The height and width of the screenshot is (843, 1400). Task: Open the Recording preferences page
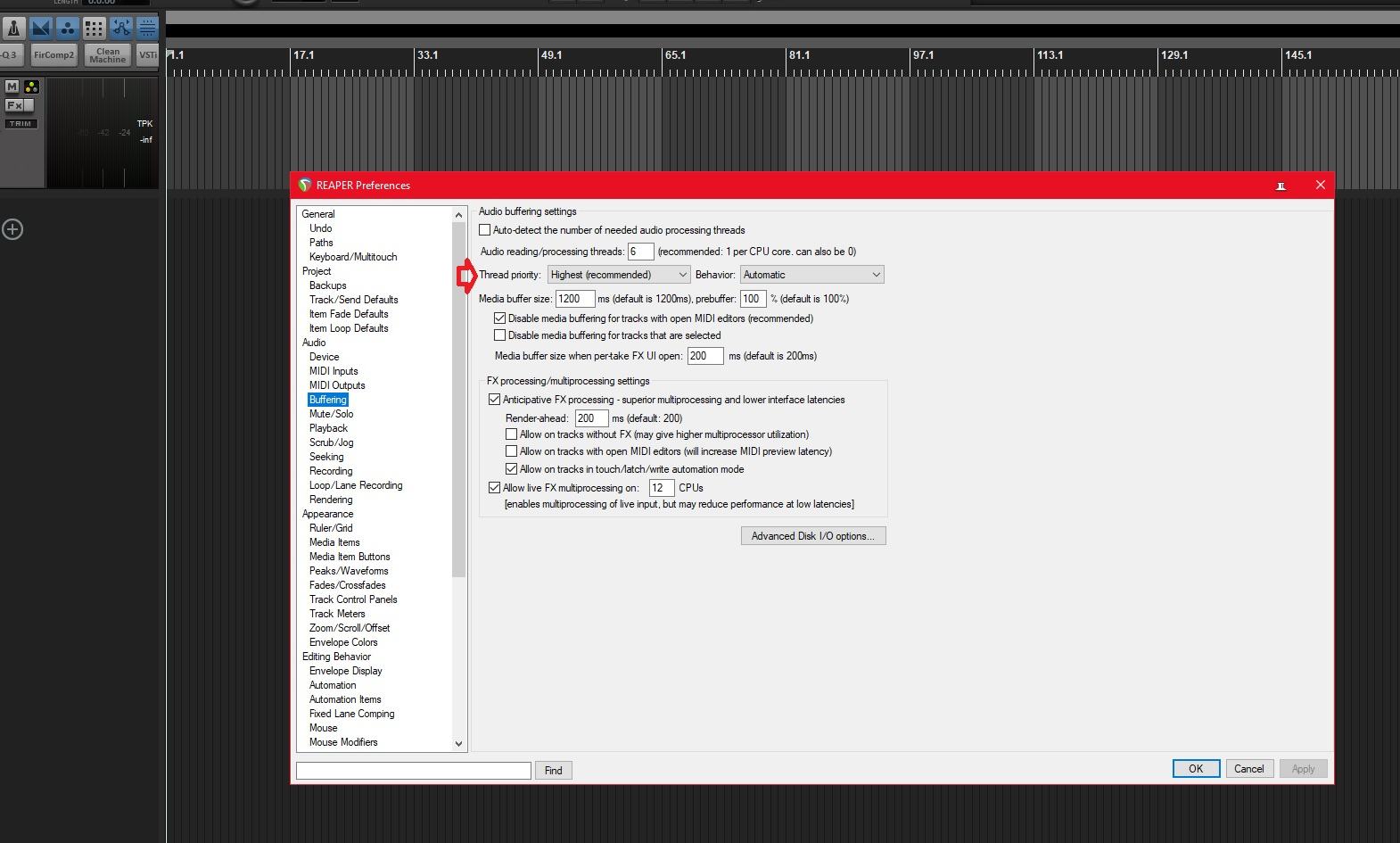[331, 471]
